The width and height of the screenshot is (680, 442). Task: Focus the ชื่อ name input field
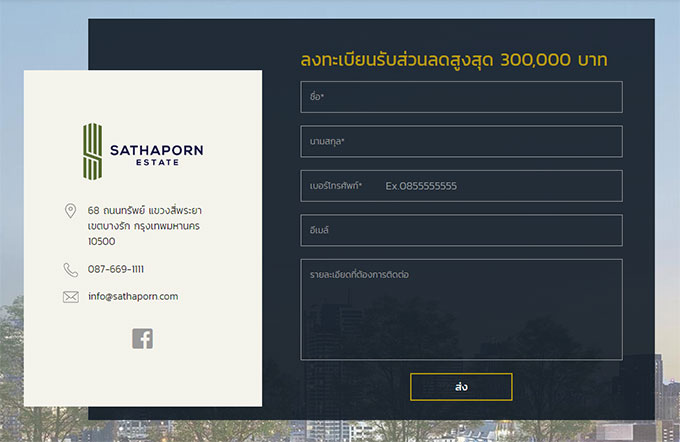(x=461, y=97)
